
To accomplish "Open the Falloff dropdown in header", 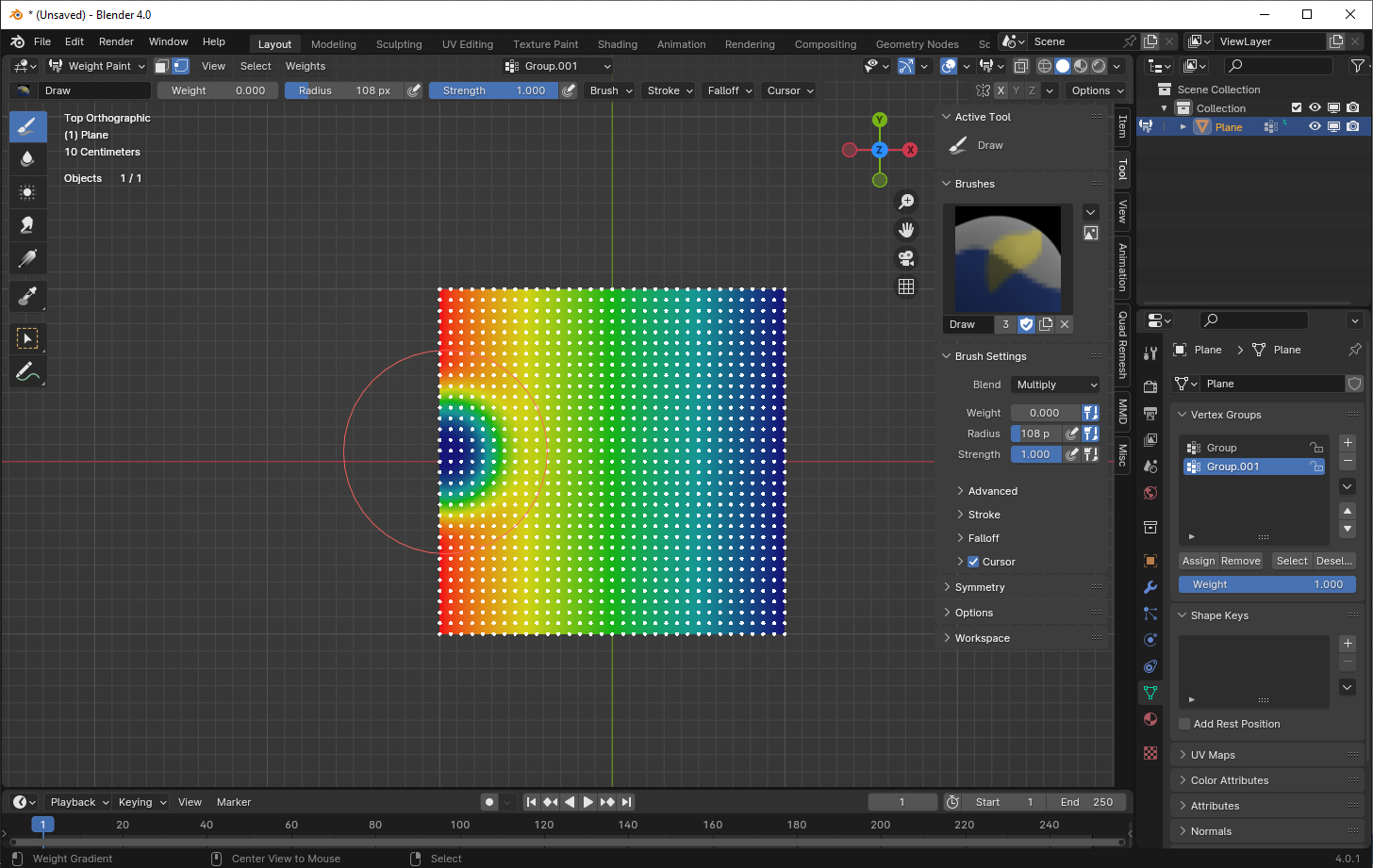I will [x=730, y=90].
